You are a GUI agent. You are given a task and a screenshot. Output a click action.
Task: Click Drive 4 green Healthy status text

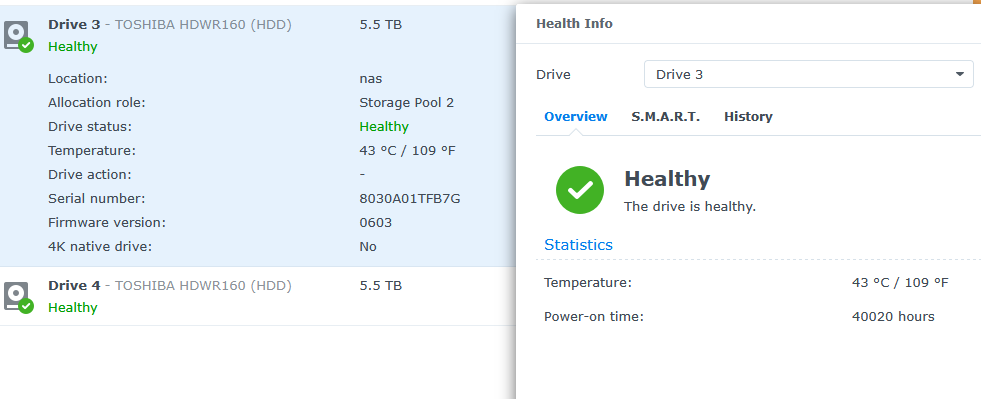click(x=73, y=308)
